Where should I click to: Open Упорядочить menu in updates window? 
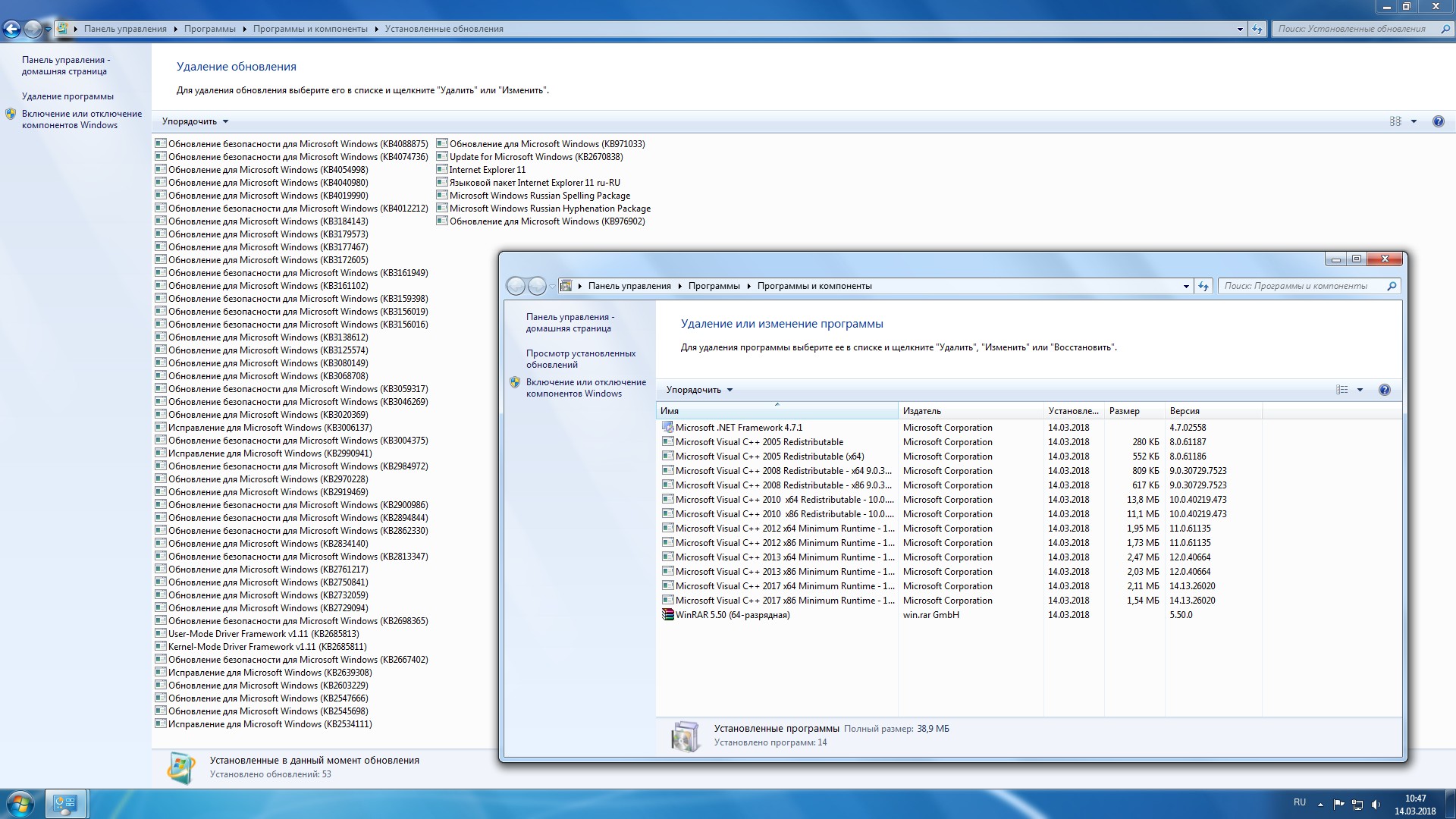(195, 121)
